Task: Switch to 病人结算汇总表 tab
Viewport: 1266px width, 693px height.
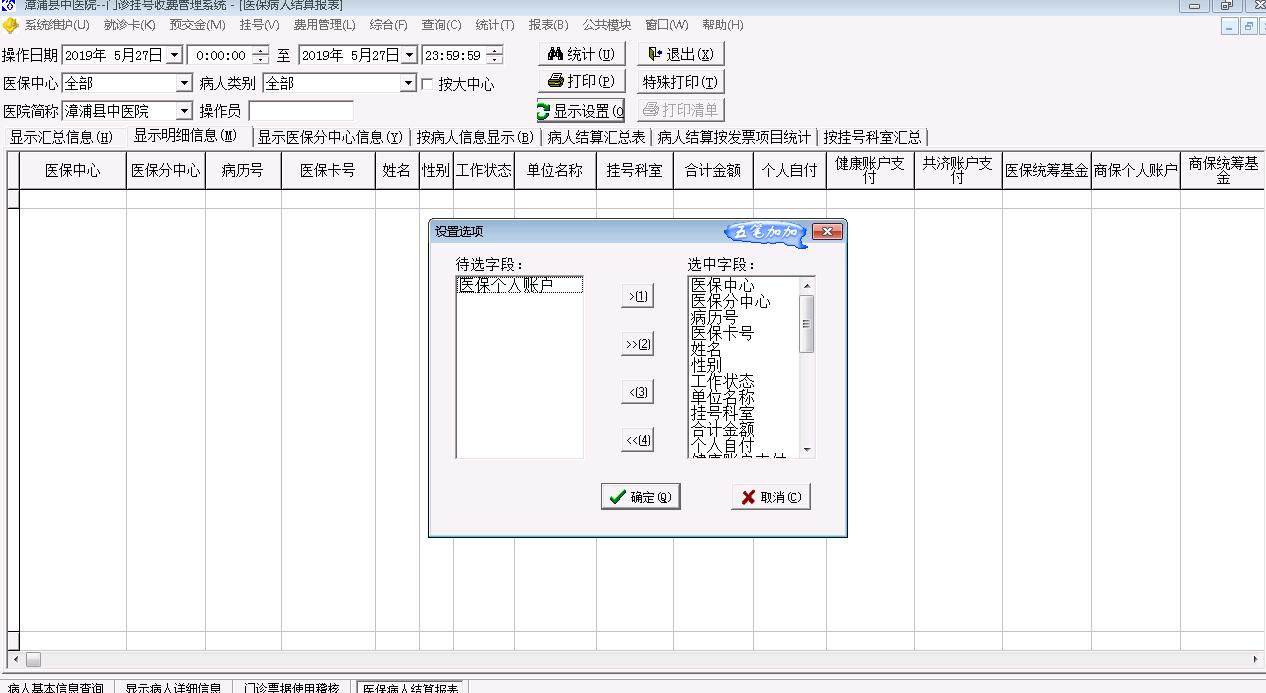Action: tap(596, 137)
